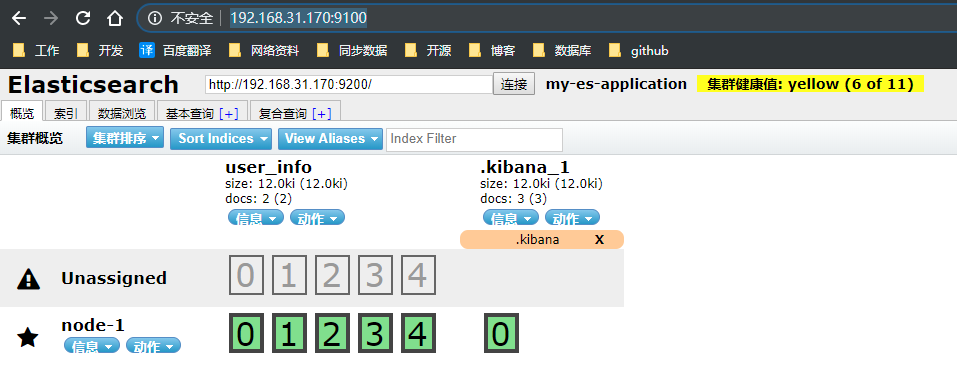This screenshot has height=369, width=957.
Task: Click the browser forward arrow
Action: tap(51, 18)
